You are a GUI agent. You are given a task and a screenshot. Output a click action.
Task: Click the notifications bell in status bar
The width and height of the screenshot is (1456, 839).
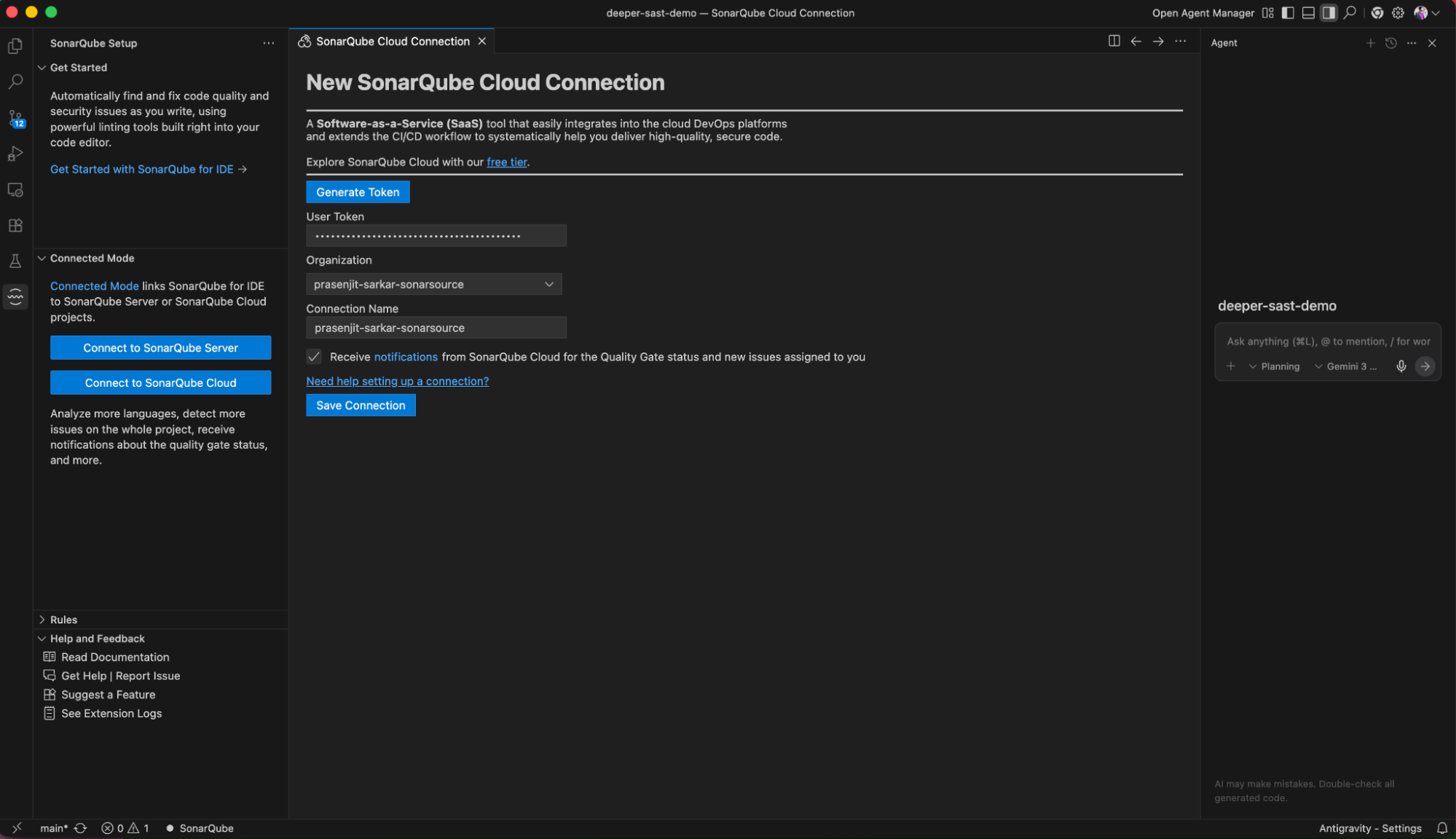(x=1441, y=828)
